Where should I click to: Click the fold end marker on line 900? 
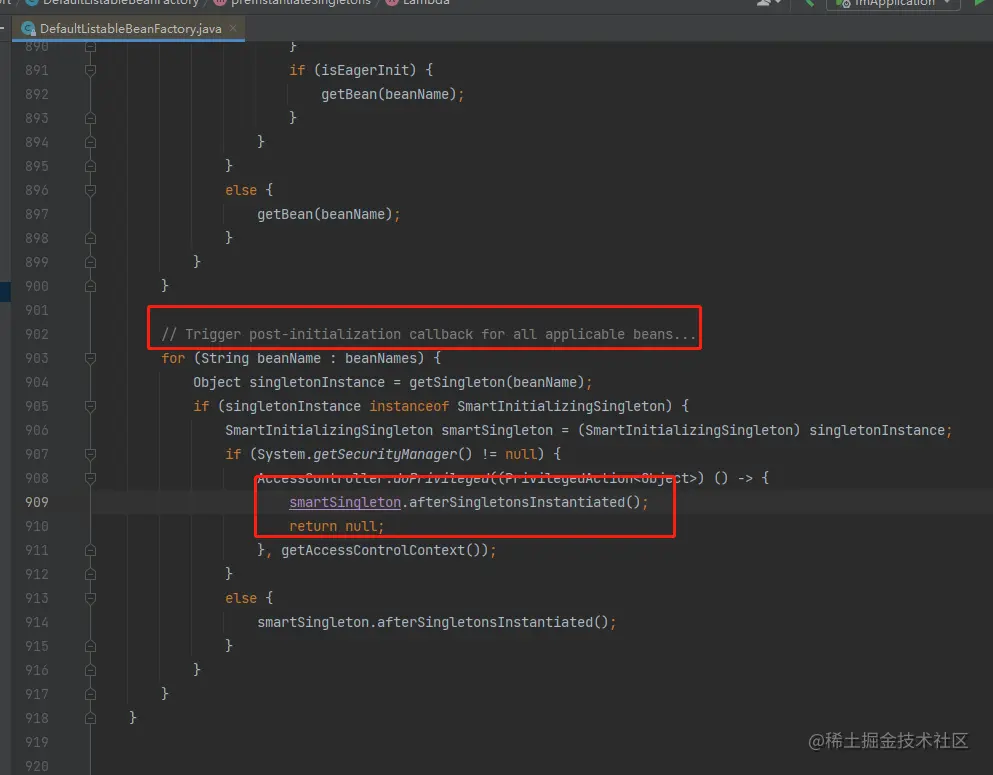[91, 286]
